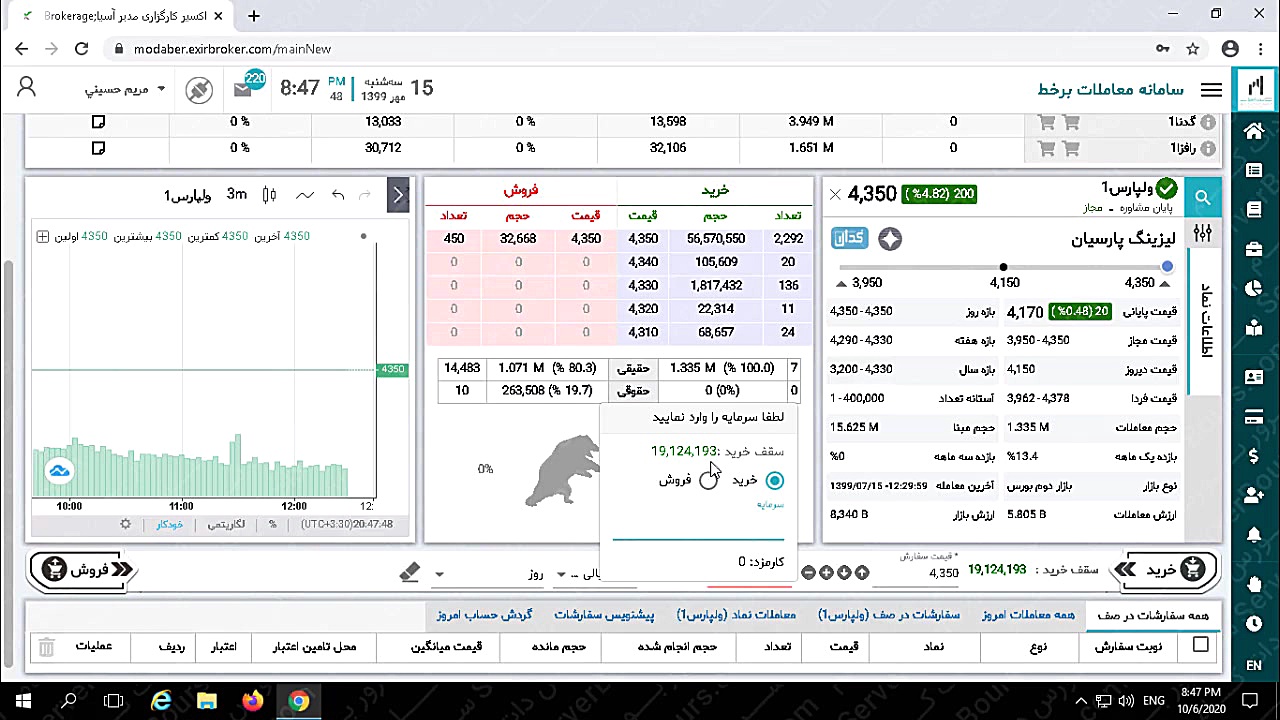Viewport: 1280px width, 720px height.
Task: Open the search magnifier icon above the symbol panel
Action: tap(1203, 197)
